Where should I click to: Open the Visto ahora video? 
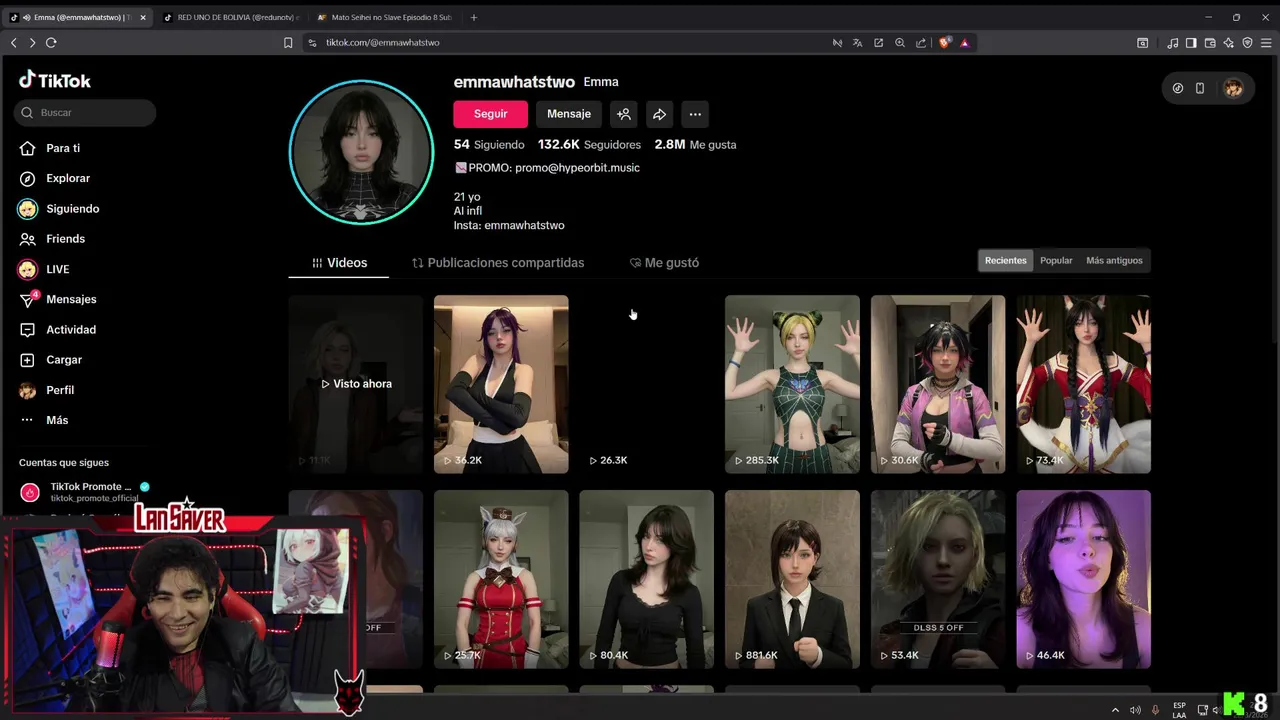coord(356,384)
